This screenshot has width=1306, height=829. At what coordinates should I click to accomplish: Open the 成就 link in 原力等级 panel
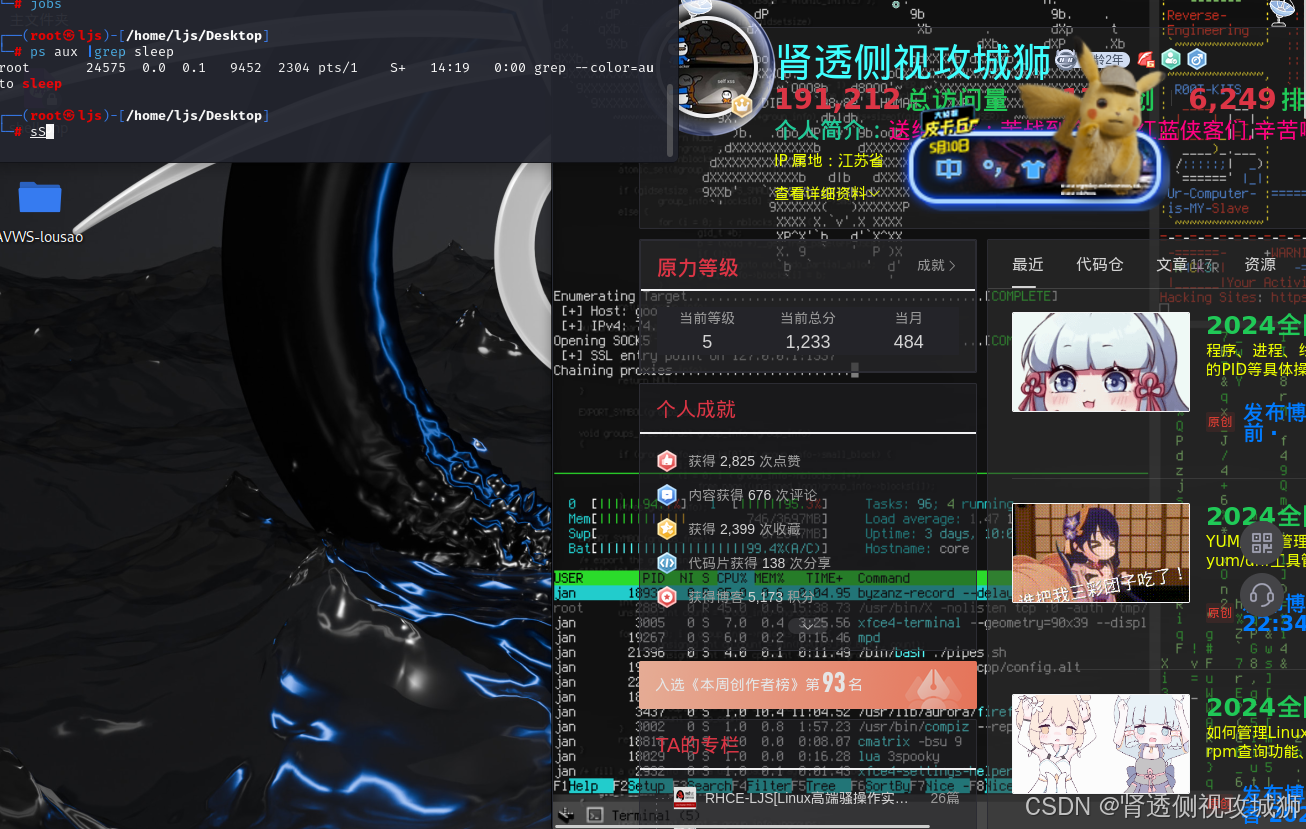(937, 265)
